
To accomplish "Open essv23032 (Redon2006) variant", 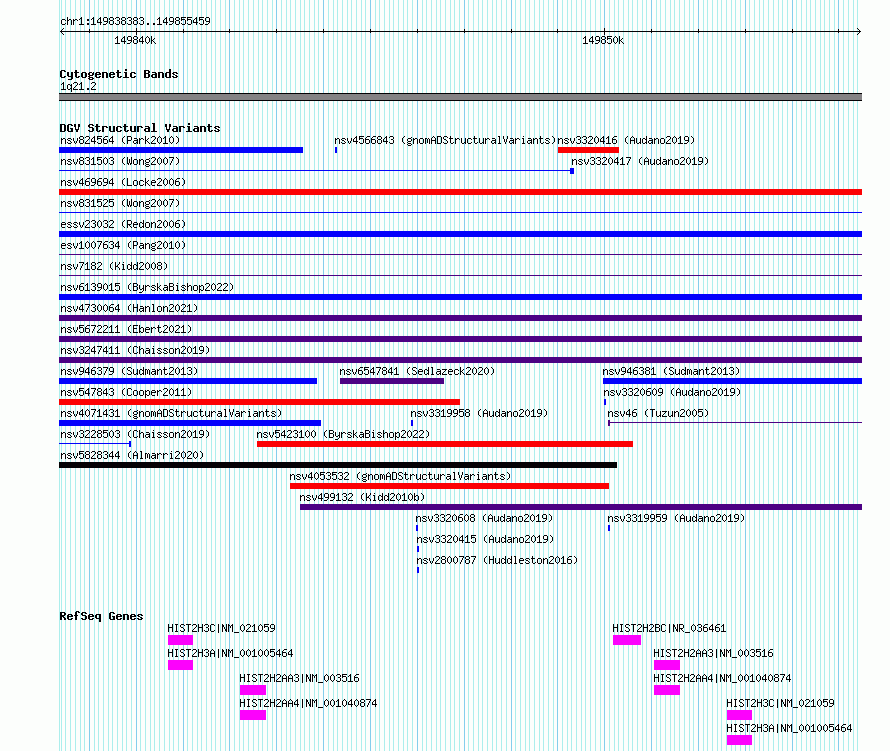I will pos(123,224).
